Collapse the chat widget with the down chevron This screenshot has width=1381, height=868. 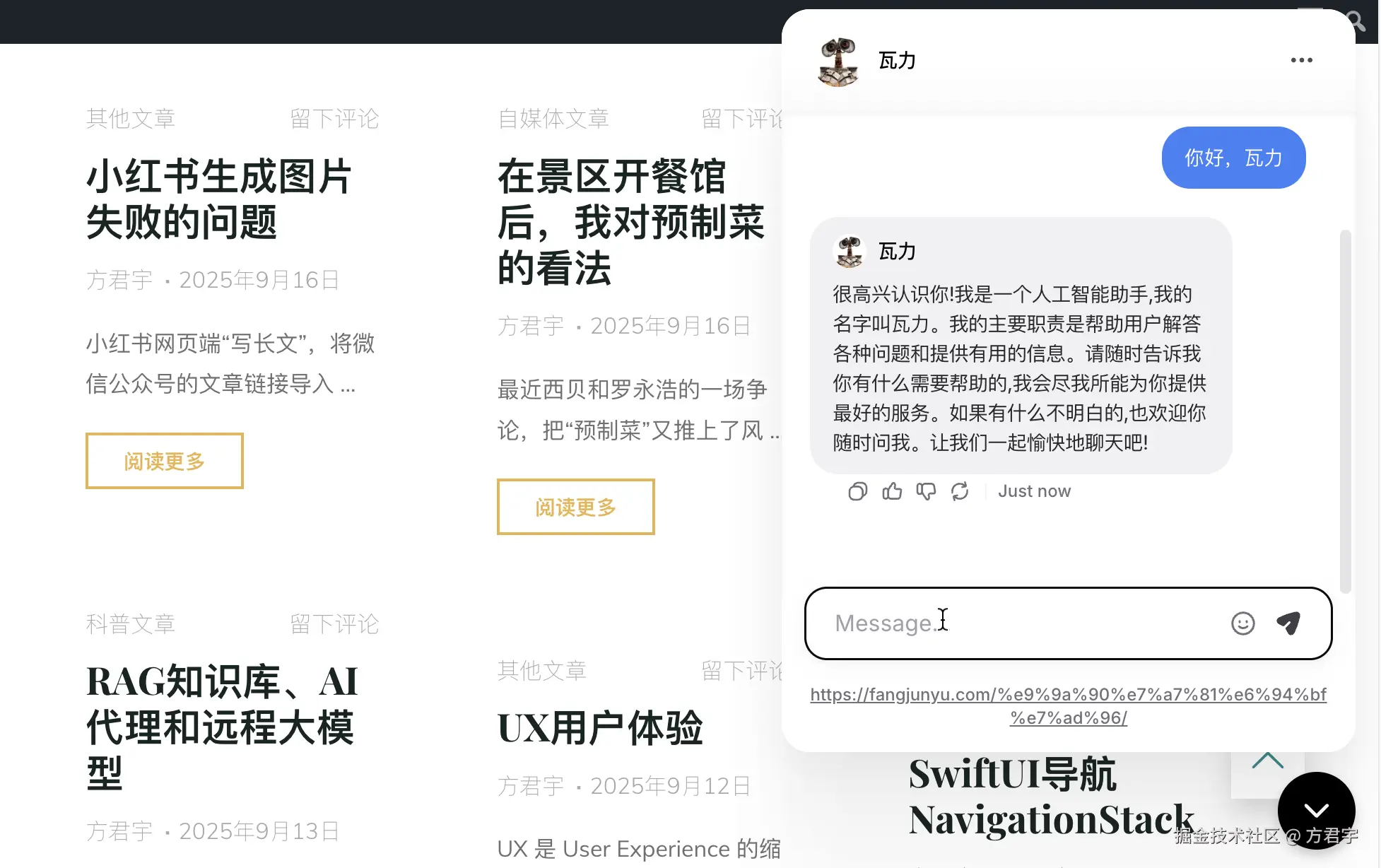pyautogui.click(x=1316, y=811)
